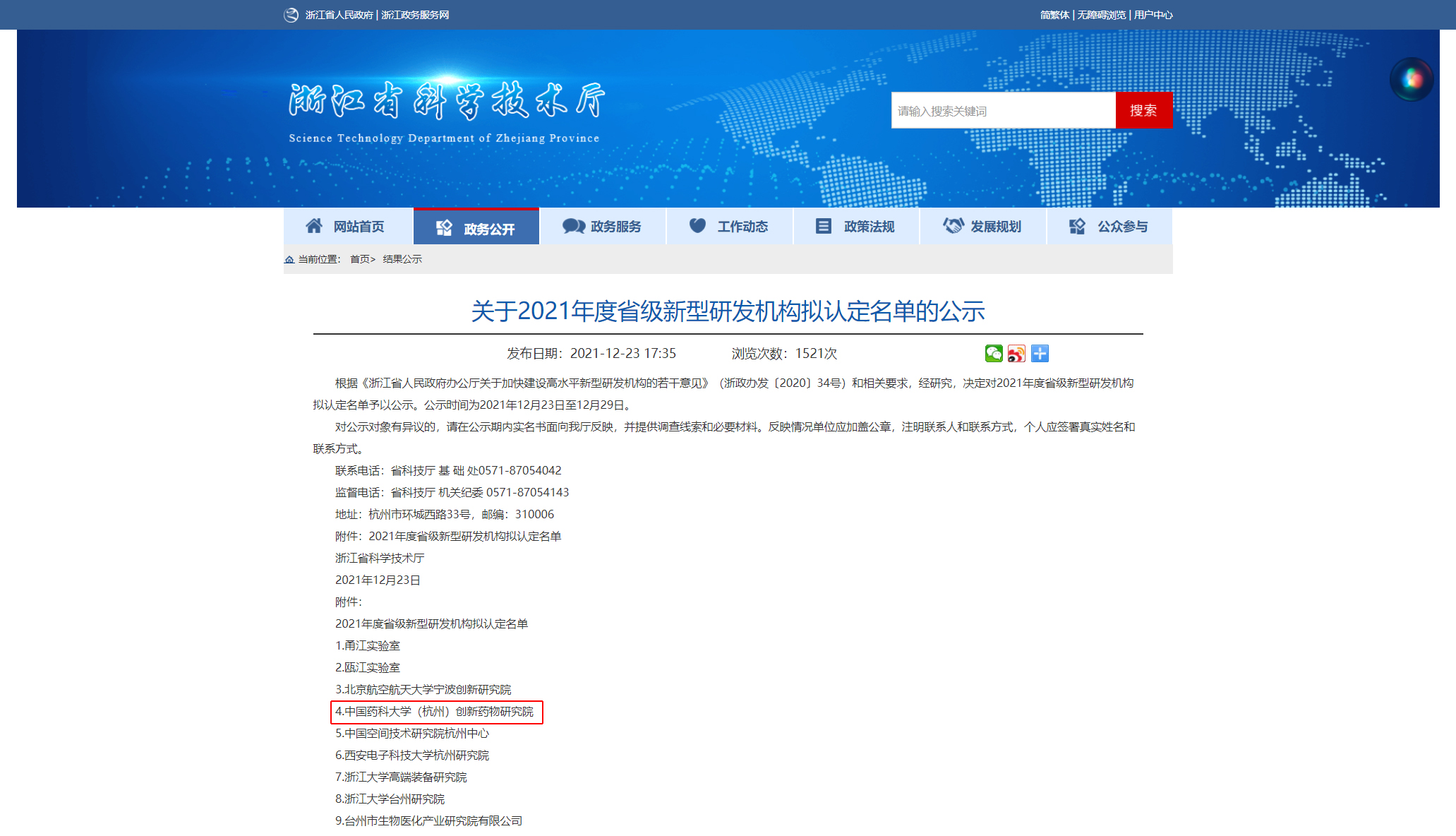Click list entry 5.中国空间技术研究院杭州中心

pyautogui.click(x=412, y=734)
